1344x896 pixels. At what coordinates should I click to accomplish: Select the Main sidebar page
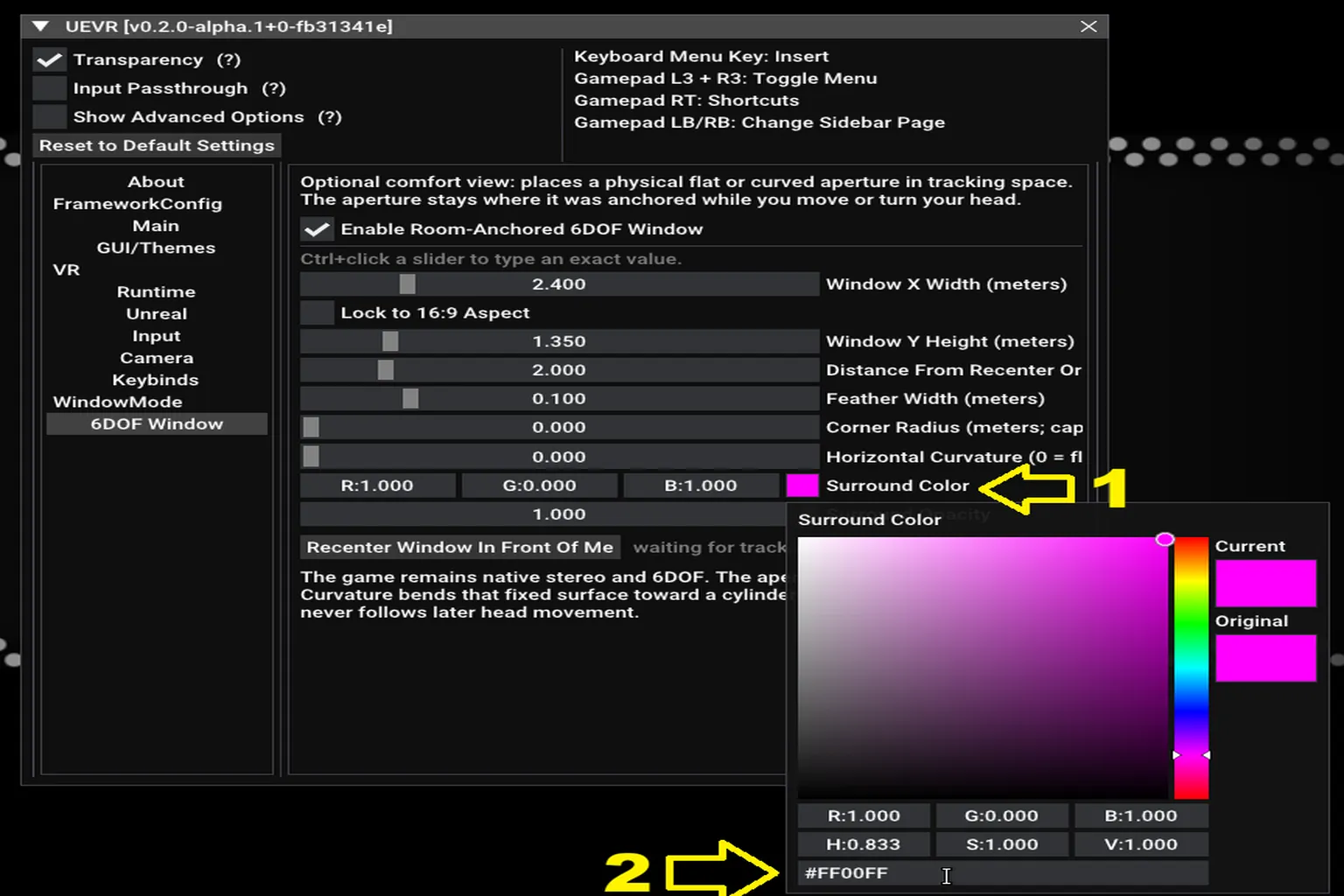click(156, 226)
